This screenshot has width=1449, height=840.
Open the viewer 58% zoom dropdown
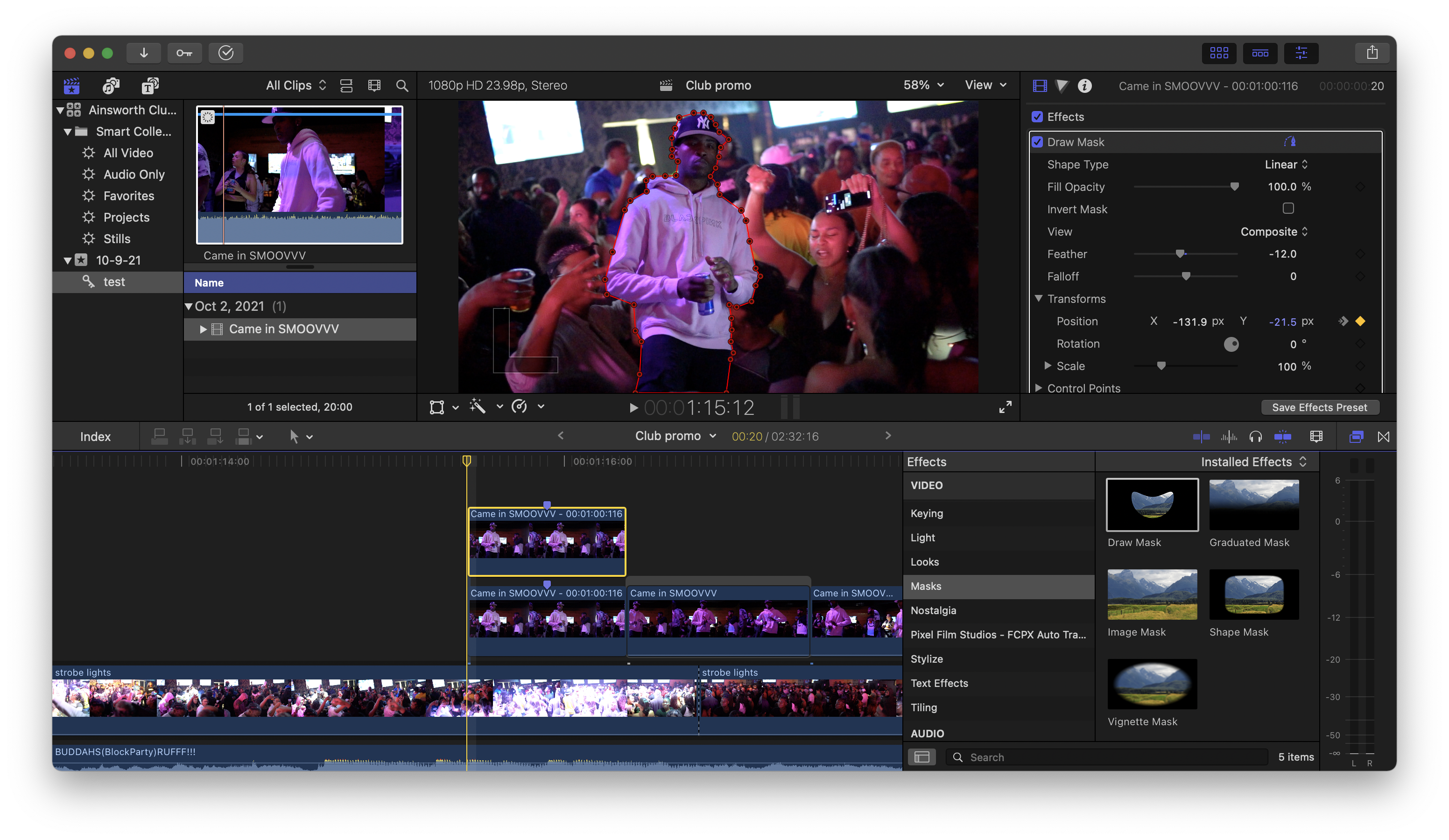click(x=923, y=85)
